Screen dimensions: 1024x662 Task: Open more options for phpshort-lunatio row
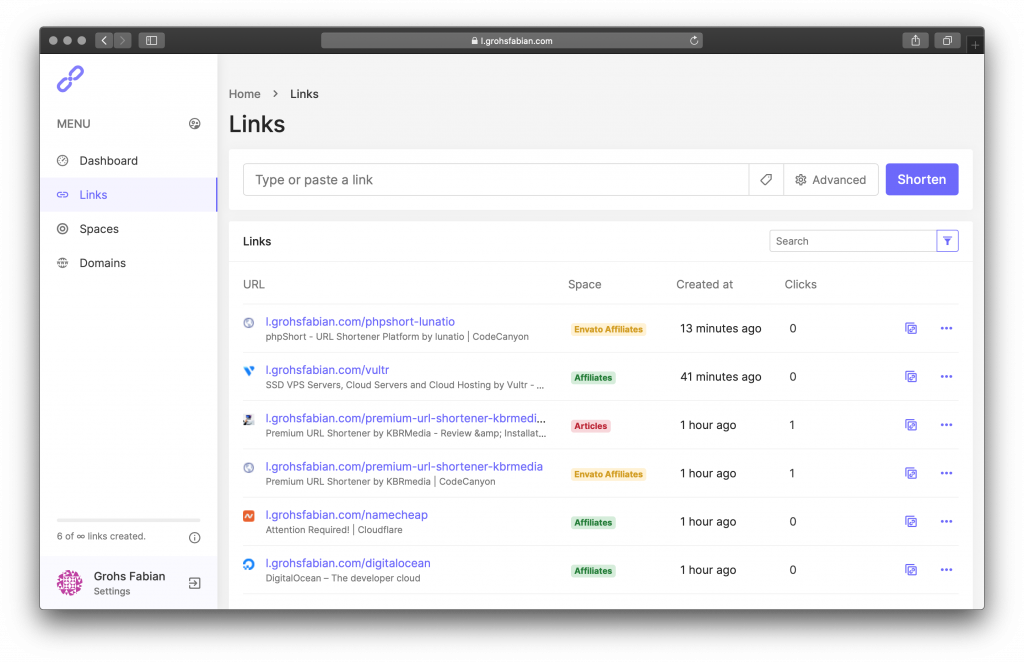click(x=946, y=328)
